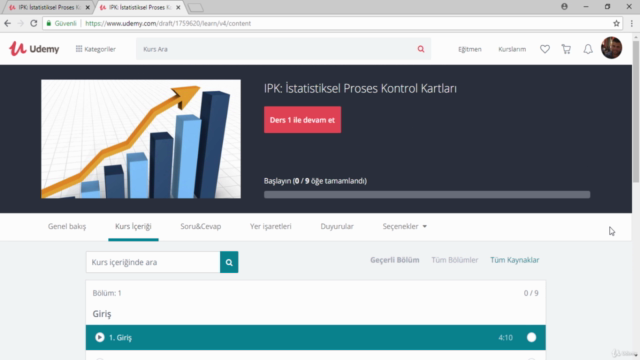Screen dimensions: 640x360
Task: Select the Tüm Kaynaklar filter
Action: point(514,260)
